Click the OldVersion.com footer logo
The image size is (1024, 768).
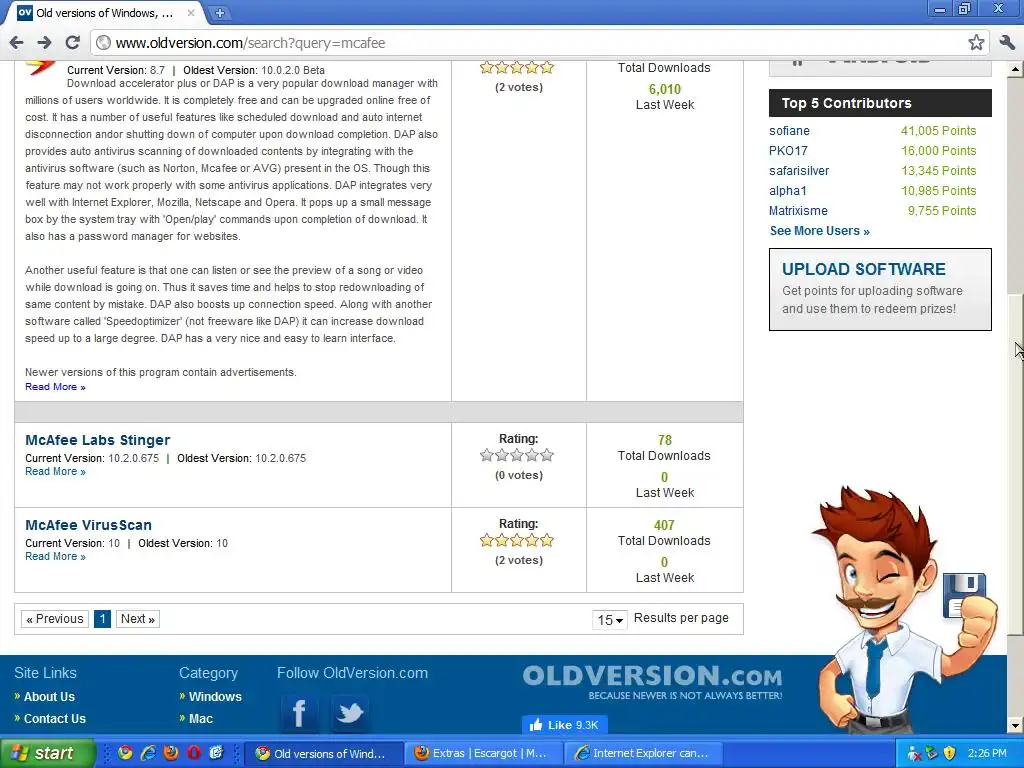[652, 682]
